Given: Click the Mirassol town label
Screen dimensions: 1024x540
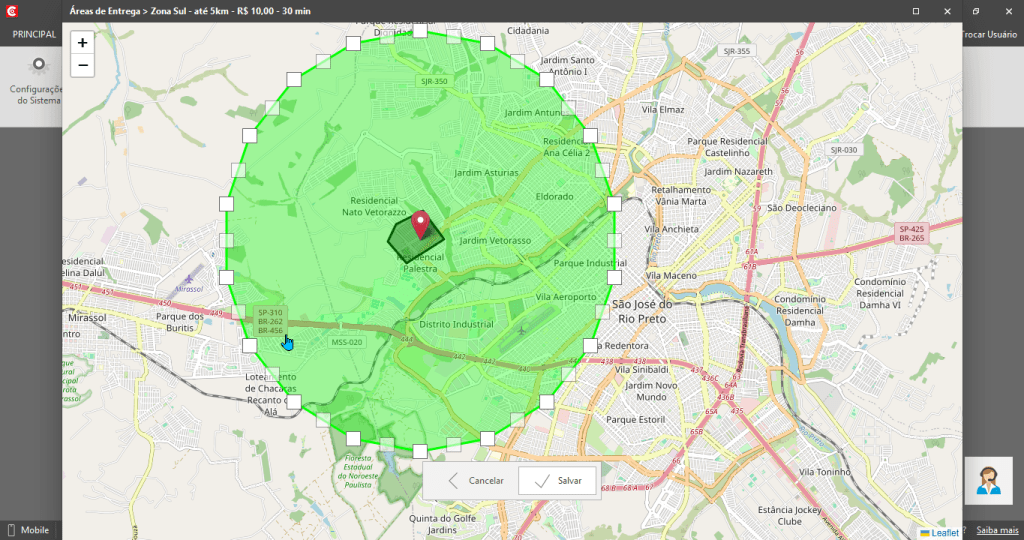Looking at the screenshot, I should 87,317.
